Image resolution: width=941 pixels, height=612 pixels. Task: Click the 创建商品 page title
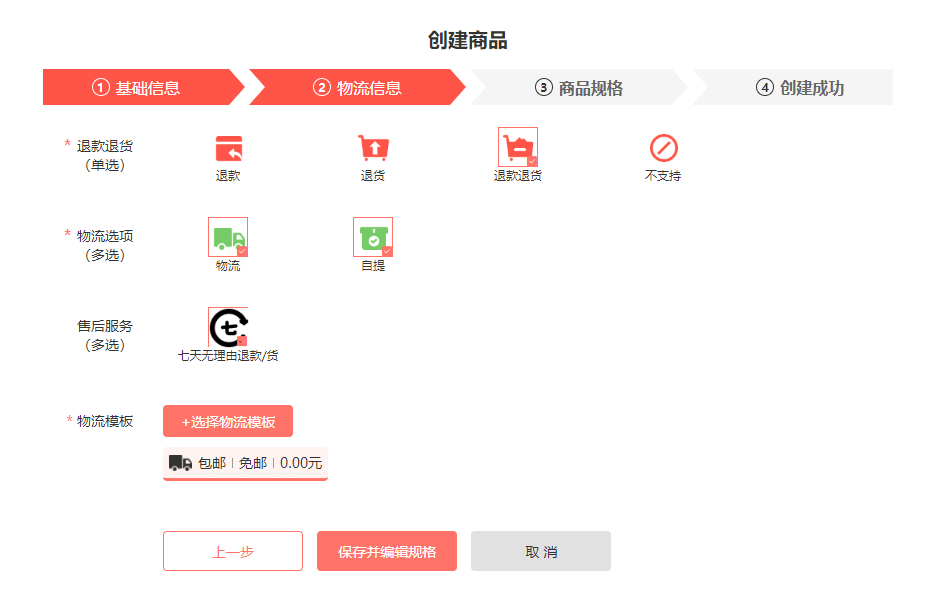pyautogui.click(x=467, y=40)
